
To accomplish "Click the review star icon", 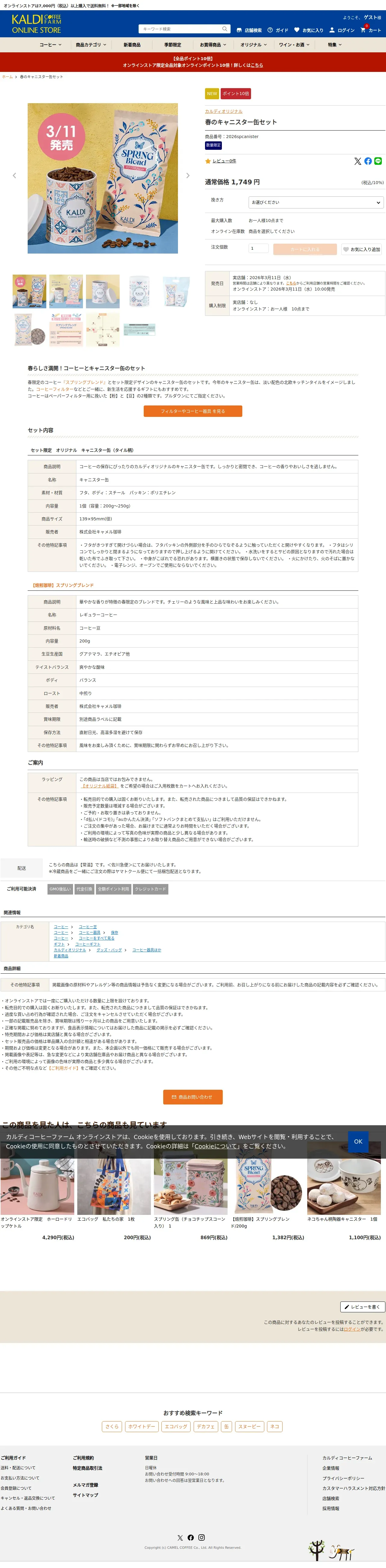I will (208, 161).
